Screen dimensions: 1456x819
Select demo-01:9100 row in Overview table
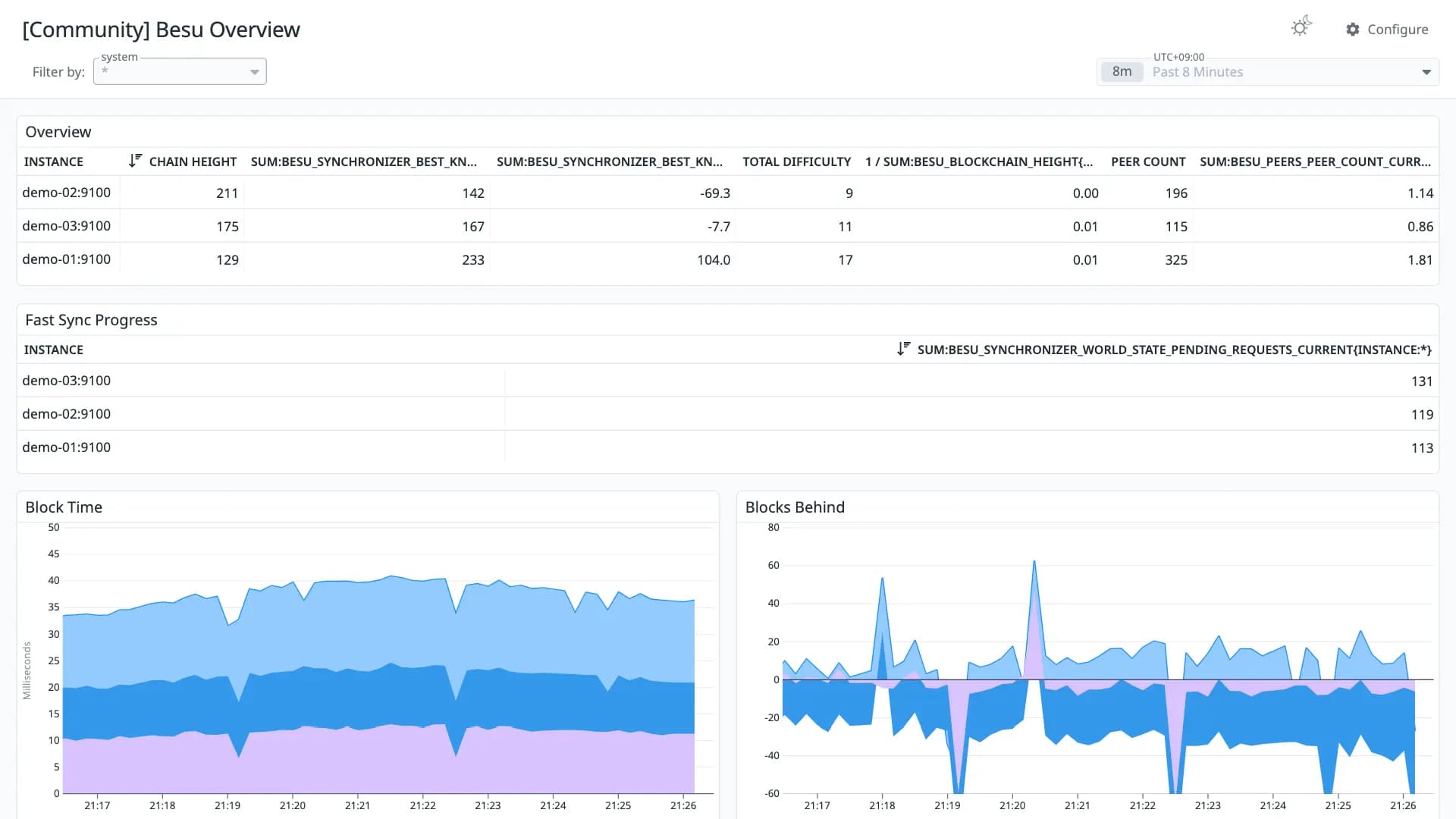(728, 259)
